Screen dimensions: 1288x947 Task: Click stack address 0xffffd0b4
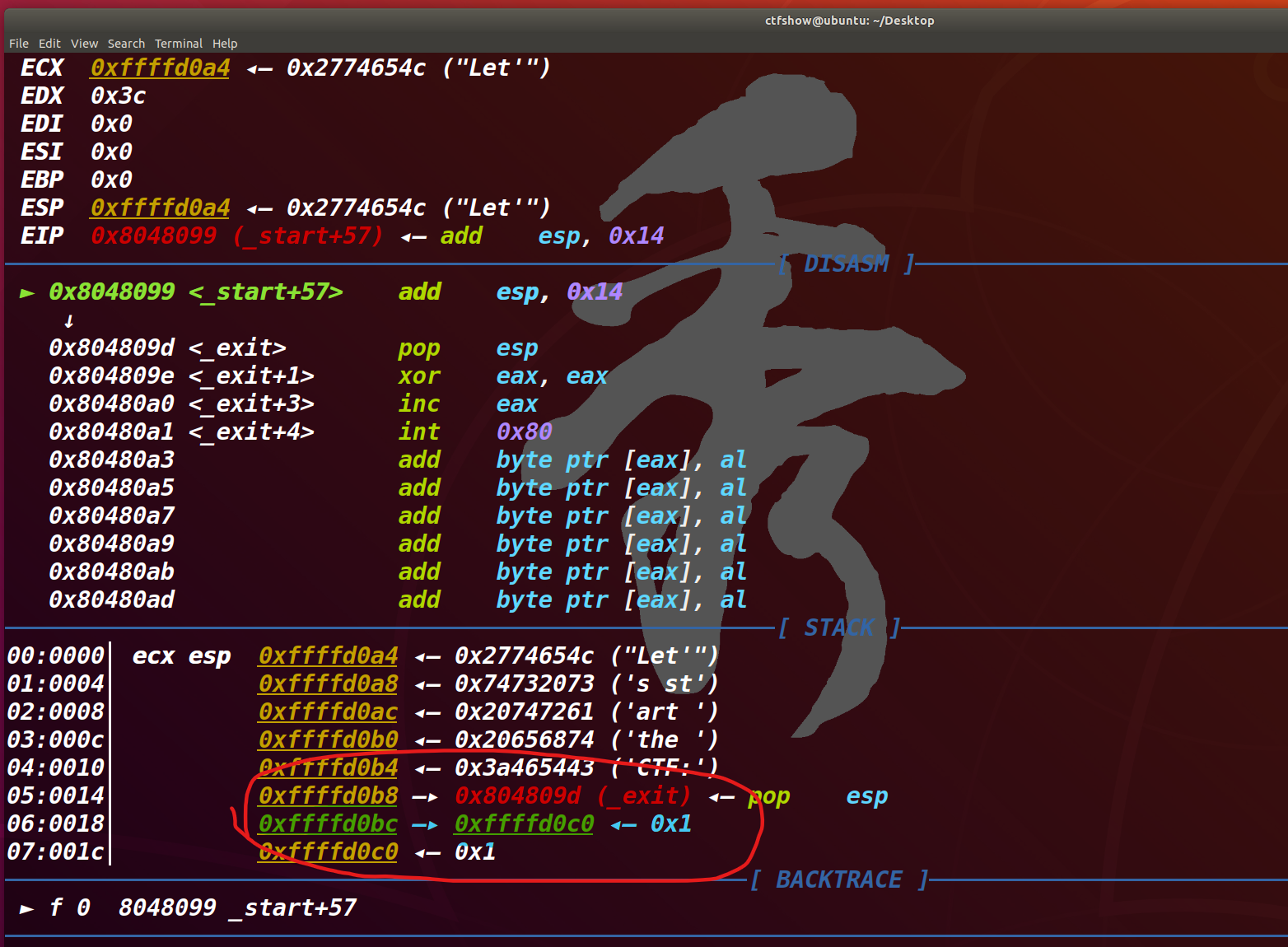click(328, 767)
